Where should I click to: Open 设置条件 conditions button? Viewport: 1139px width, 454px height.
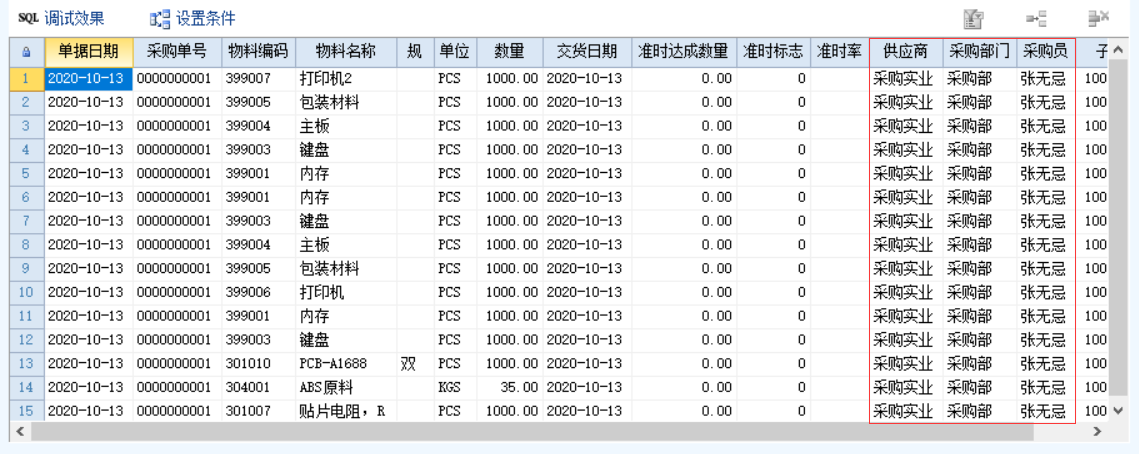click(192, 18)
